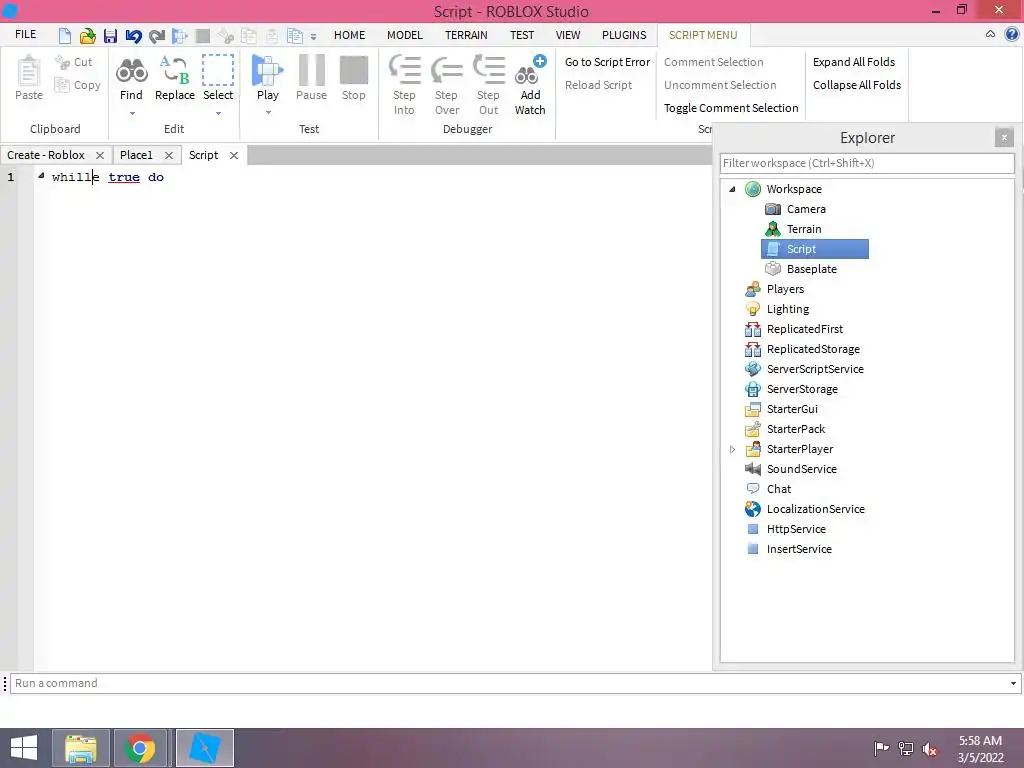Collapse the ribbon with the caret icon
1024x768 pixels.
click(x=990, y=35)
